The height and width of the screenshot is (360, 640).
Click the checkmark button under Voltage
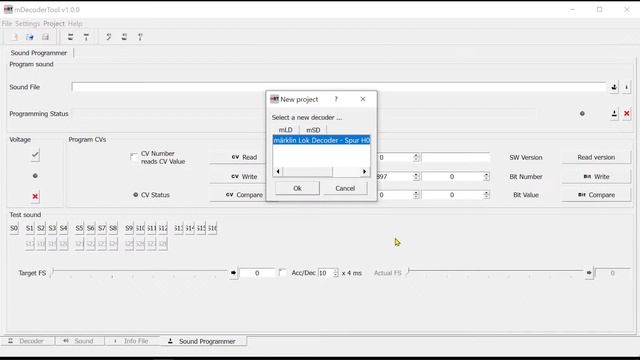point(35,155)
